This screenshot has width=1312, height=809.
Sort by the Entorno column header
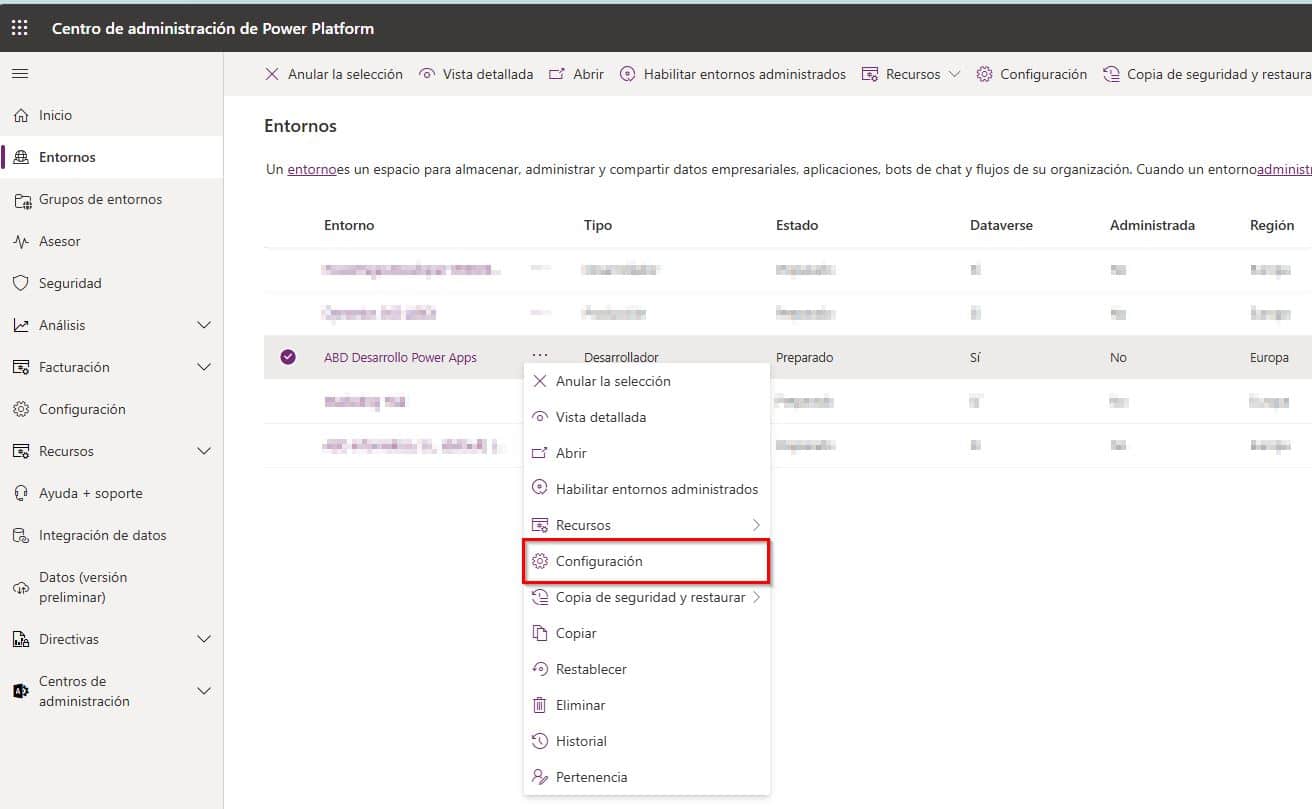pos(349,225)
